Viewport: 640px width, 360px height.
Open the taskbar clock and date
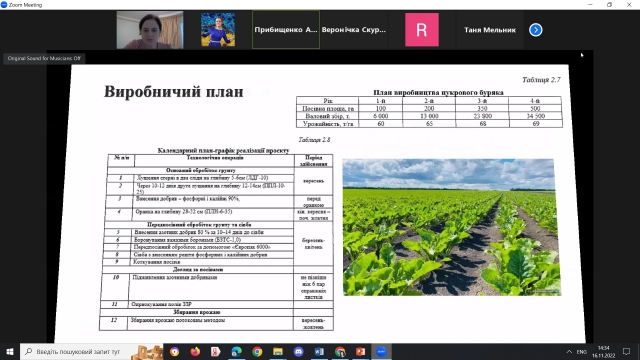tap(603, 352)
